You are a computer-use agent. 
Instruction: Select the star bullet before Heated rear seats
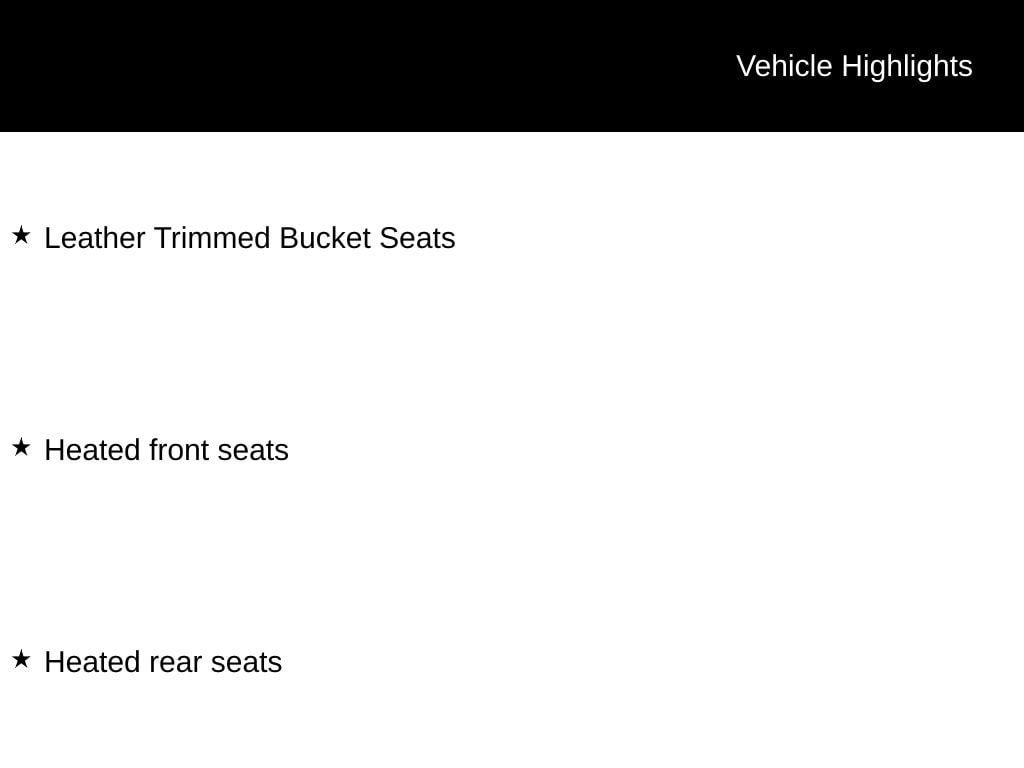click(x=21, y=660)
